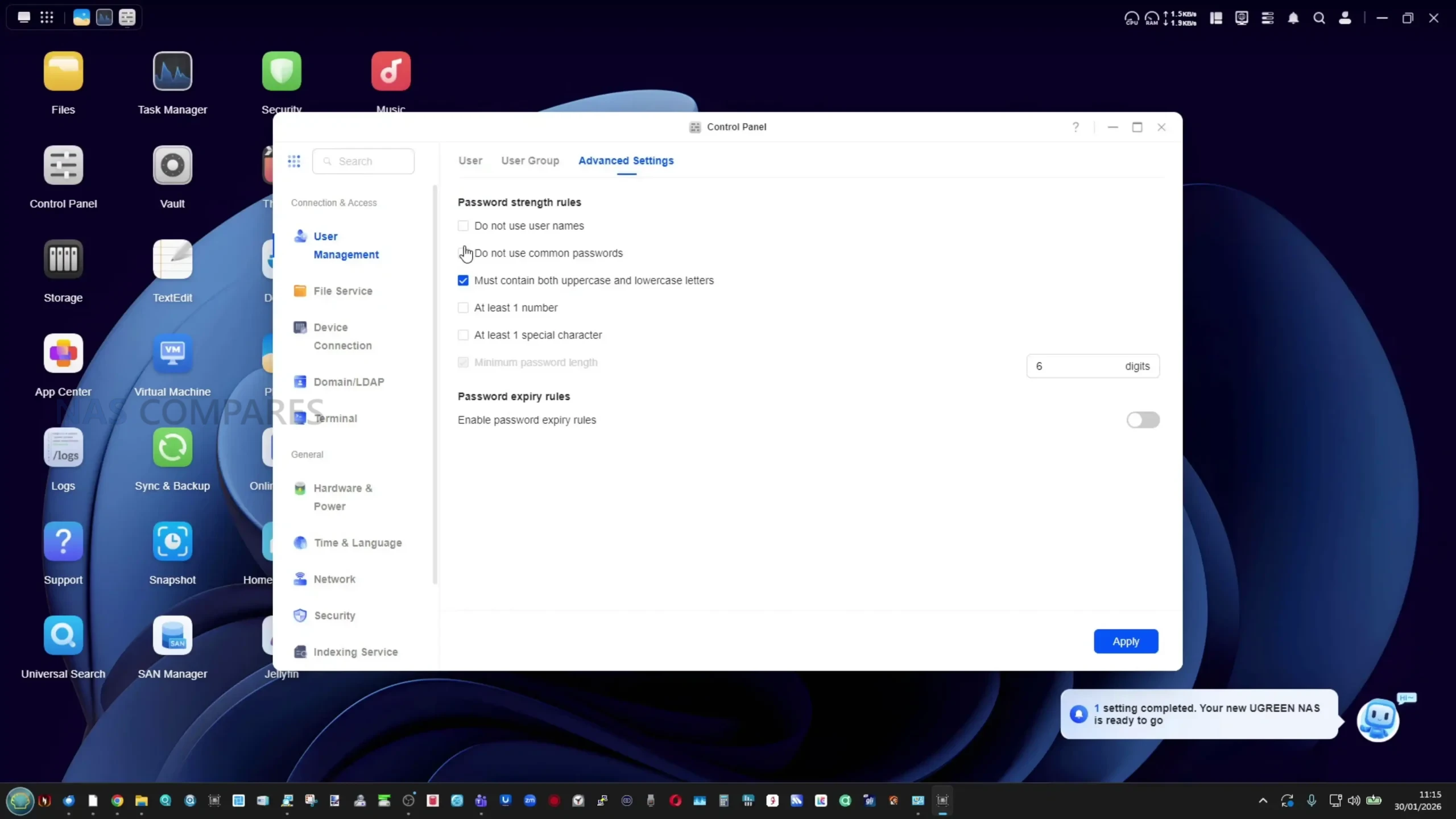Open the notifications bell icon
Screen dimensions: 1456x819
coord(1293,18)
